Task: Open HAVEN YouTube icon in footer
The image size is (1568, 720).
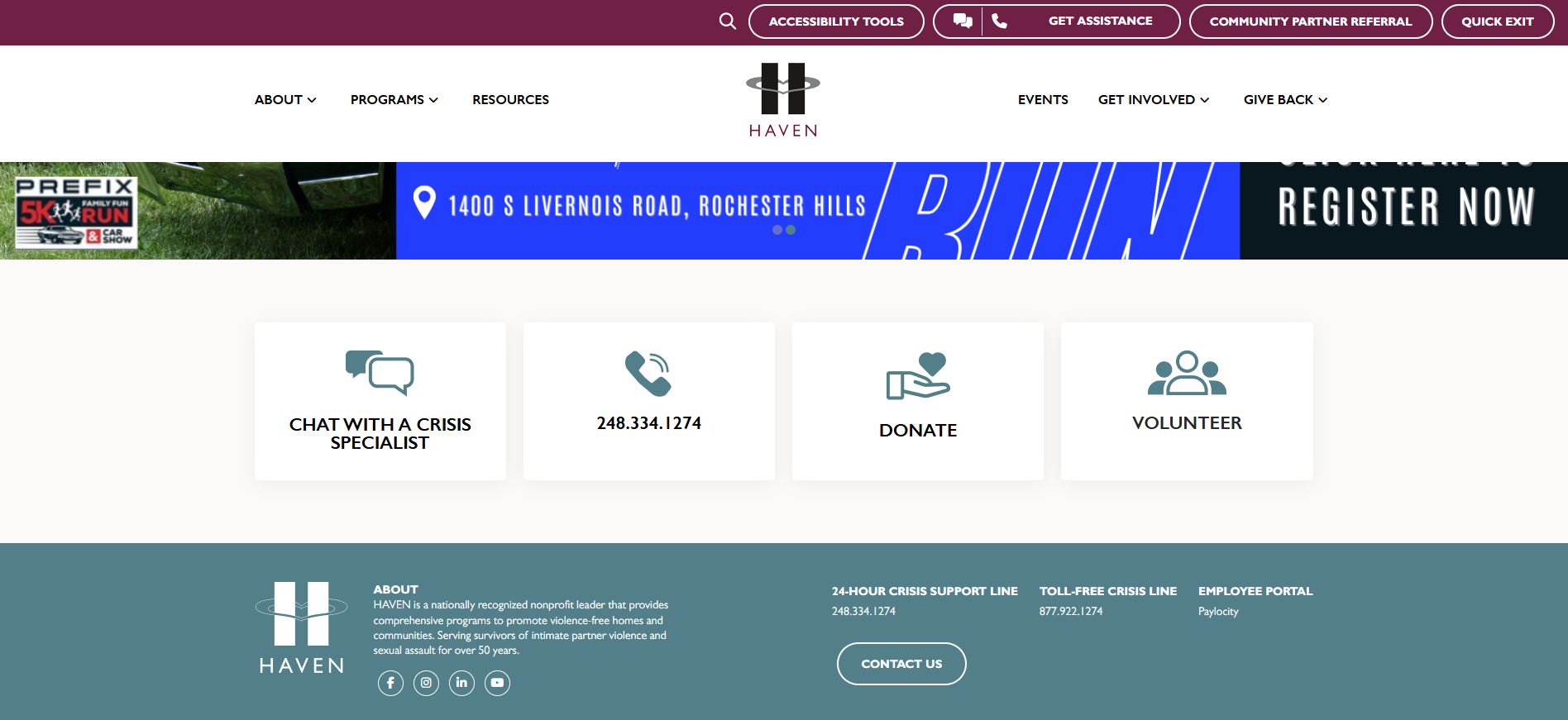Action: (x=497, y=683)
